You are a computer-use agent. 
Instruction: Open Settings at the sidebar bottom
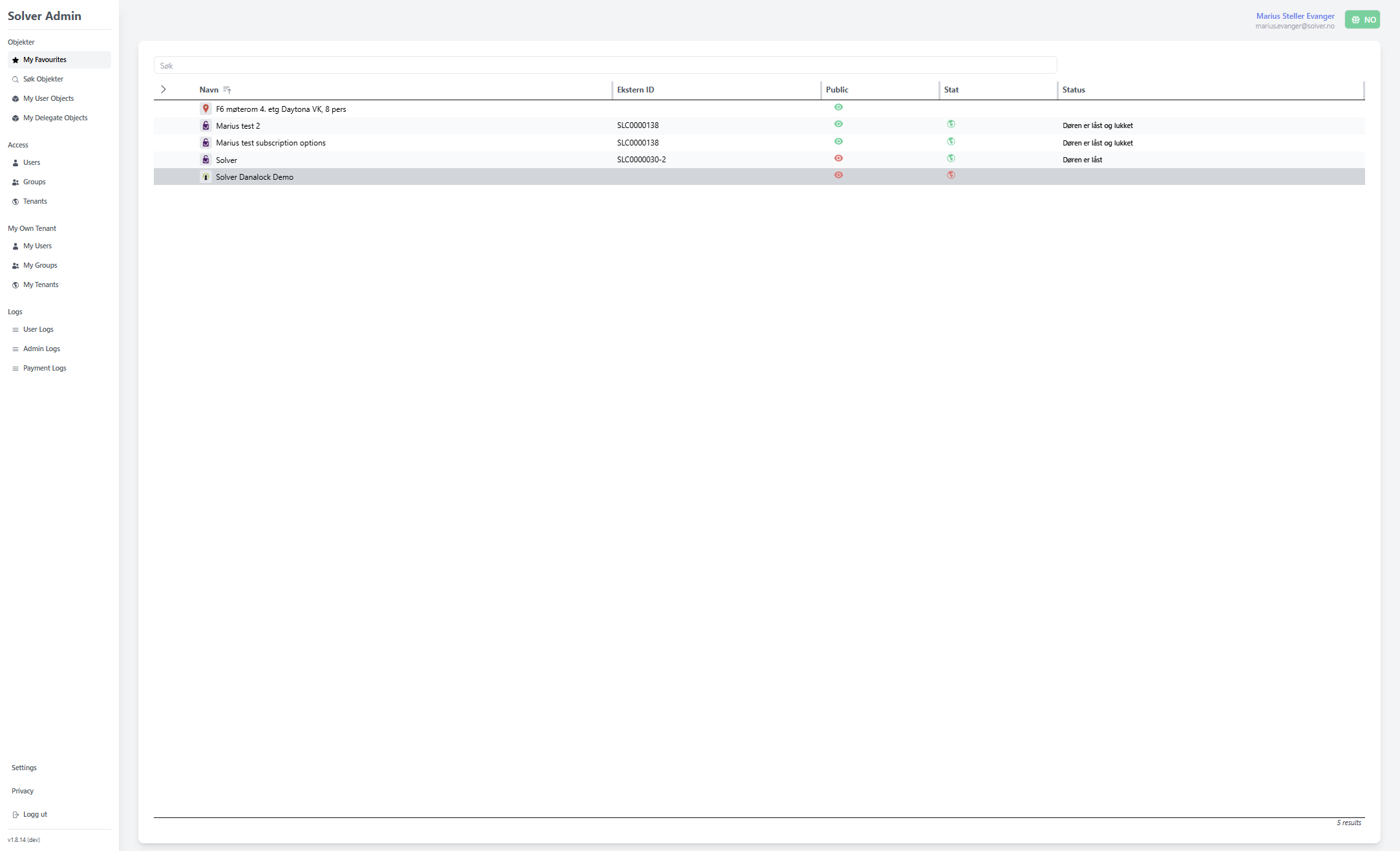click(x=24, y=768)
